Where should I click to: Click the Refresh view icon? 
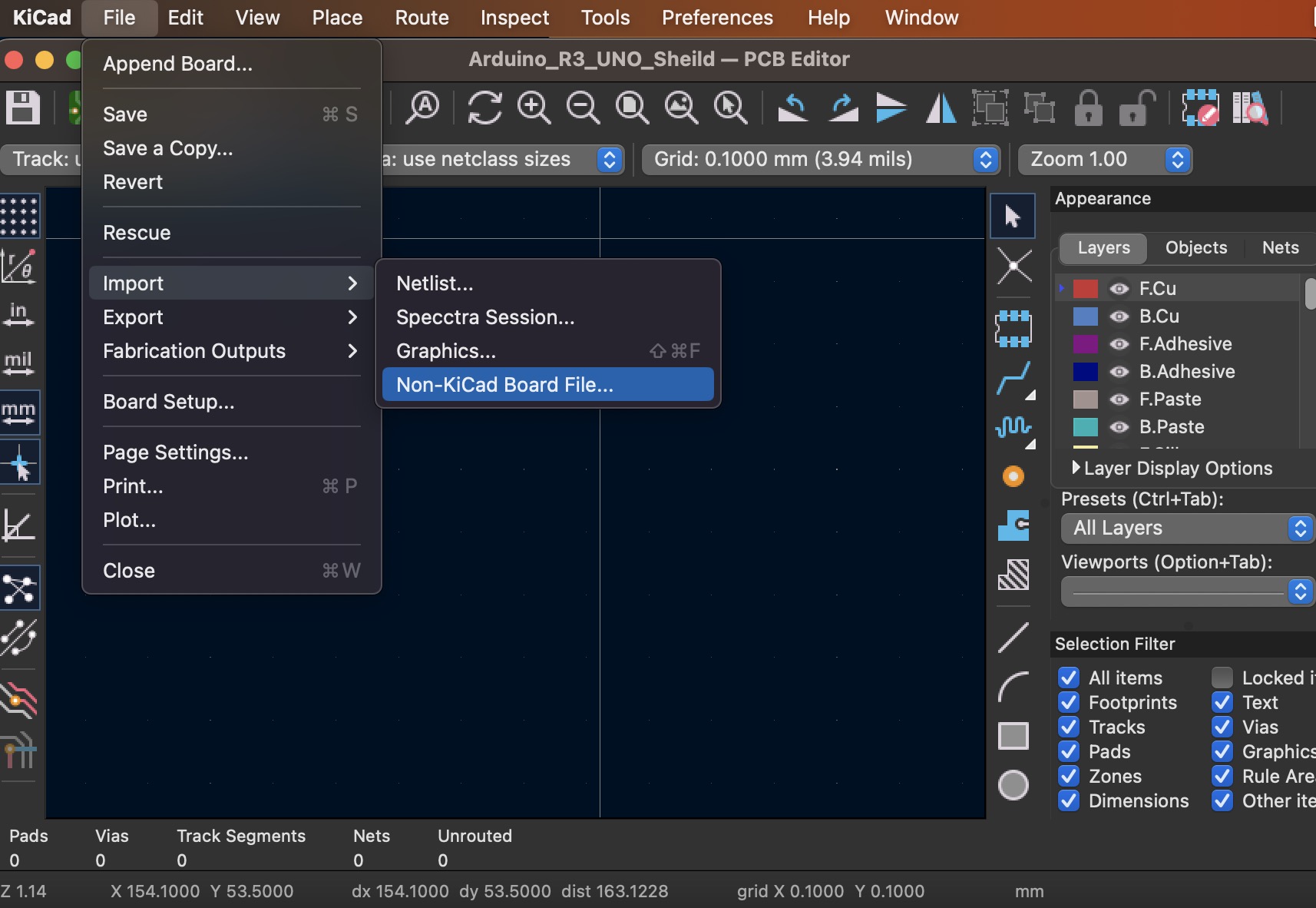click(x=484, y=108)
